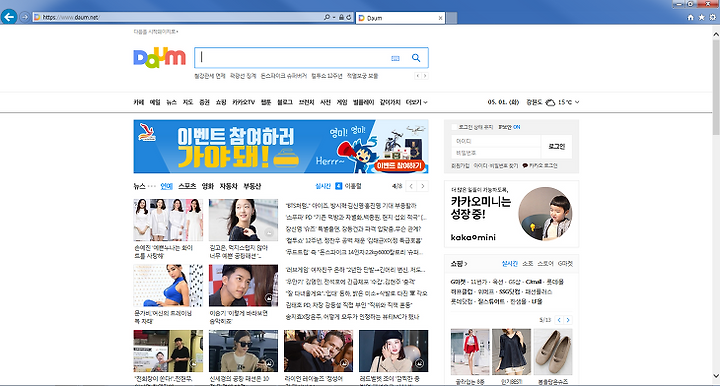Click the browser Back arrow button
Screen dimensions: 720x386
click(9, 17)
